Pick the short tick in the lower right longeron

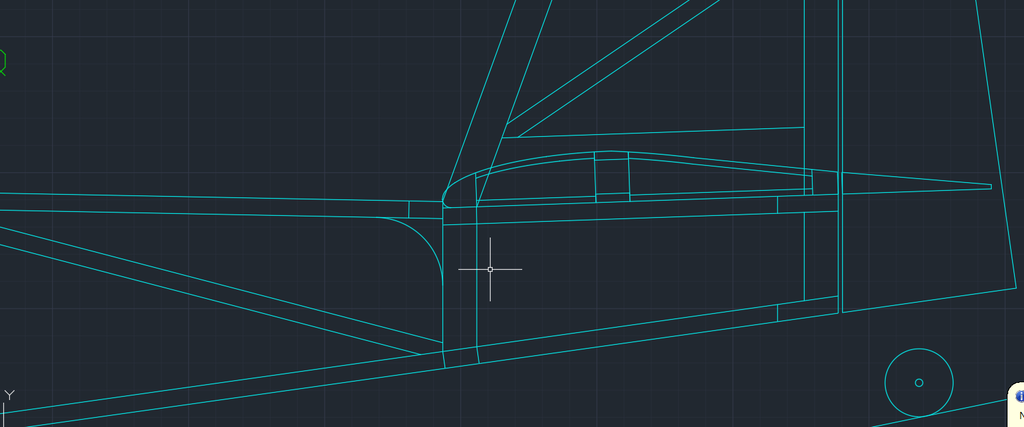click(777, 312)
